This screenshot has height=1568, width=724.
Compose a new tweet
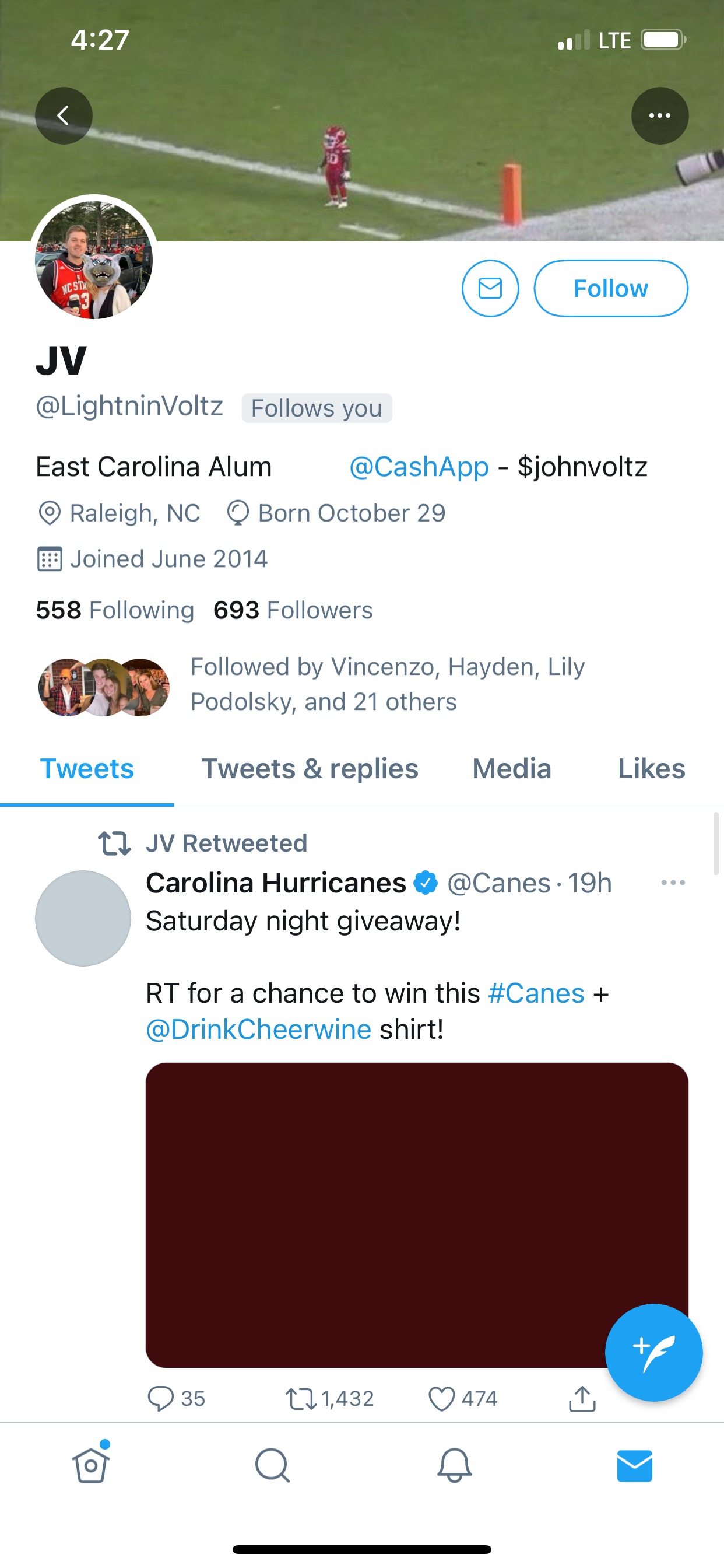click(653, 1353)
